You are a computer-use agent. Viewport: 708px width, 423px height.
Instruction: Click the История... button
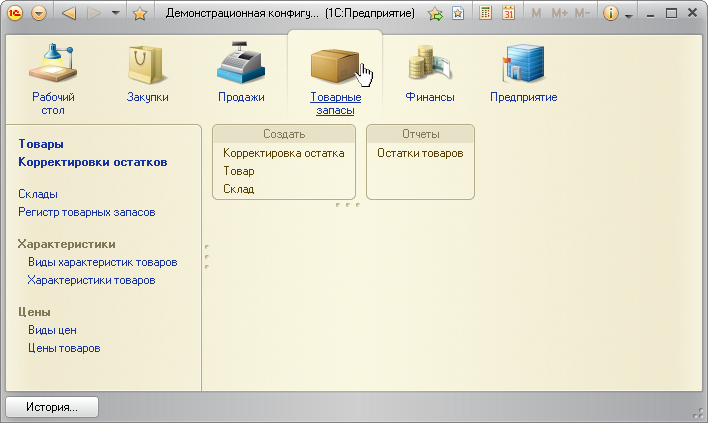52,407
